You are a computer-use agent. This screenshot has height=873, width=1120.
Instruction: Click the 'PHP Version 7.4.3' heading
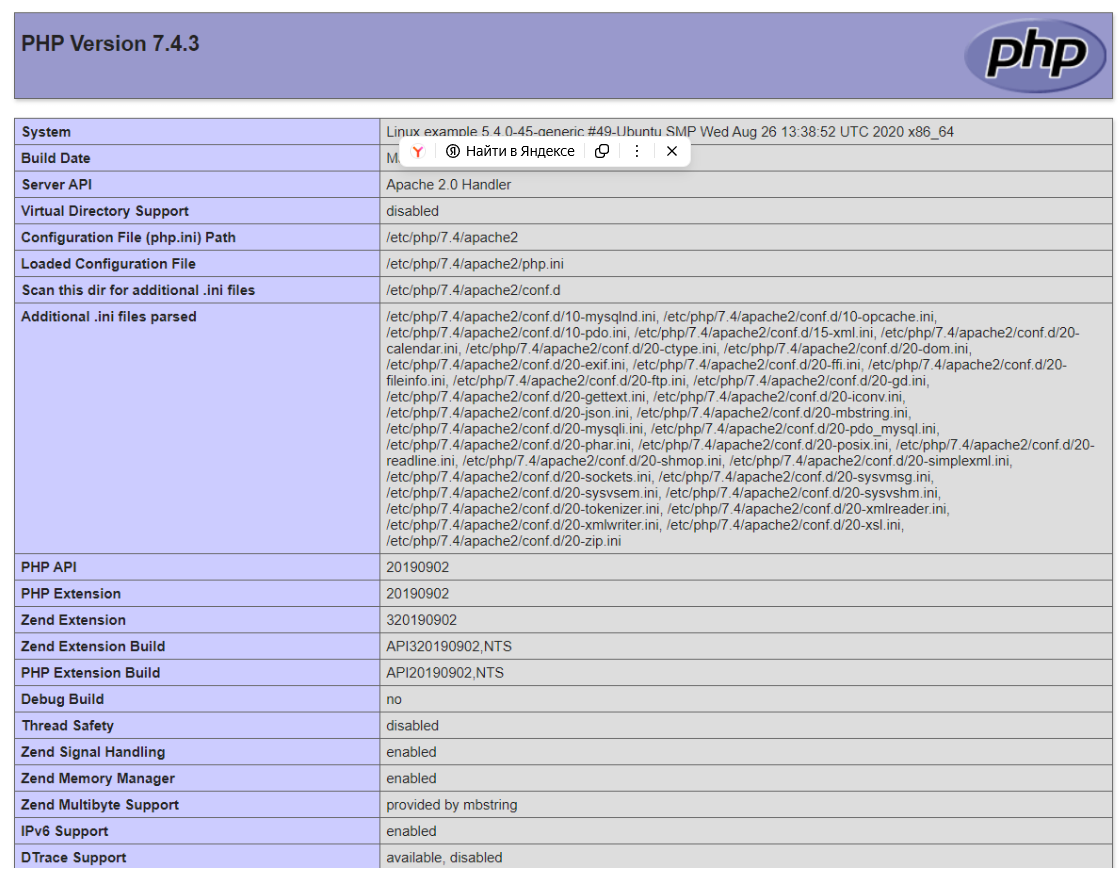pyautogui.click(x=110, y=44)
